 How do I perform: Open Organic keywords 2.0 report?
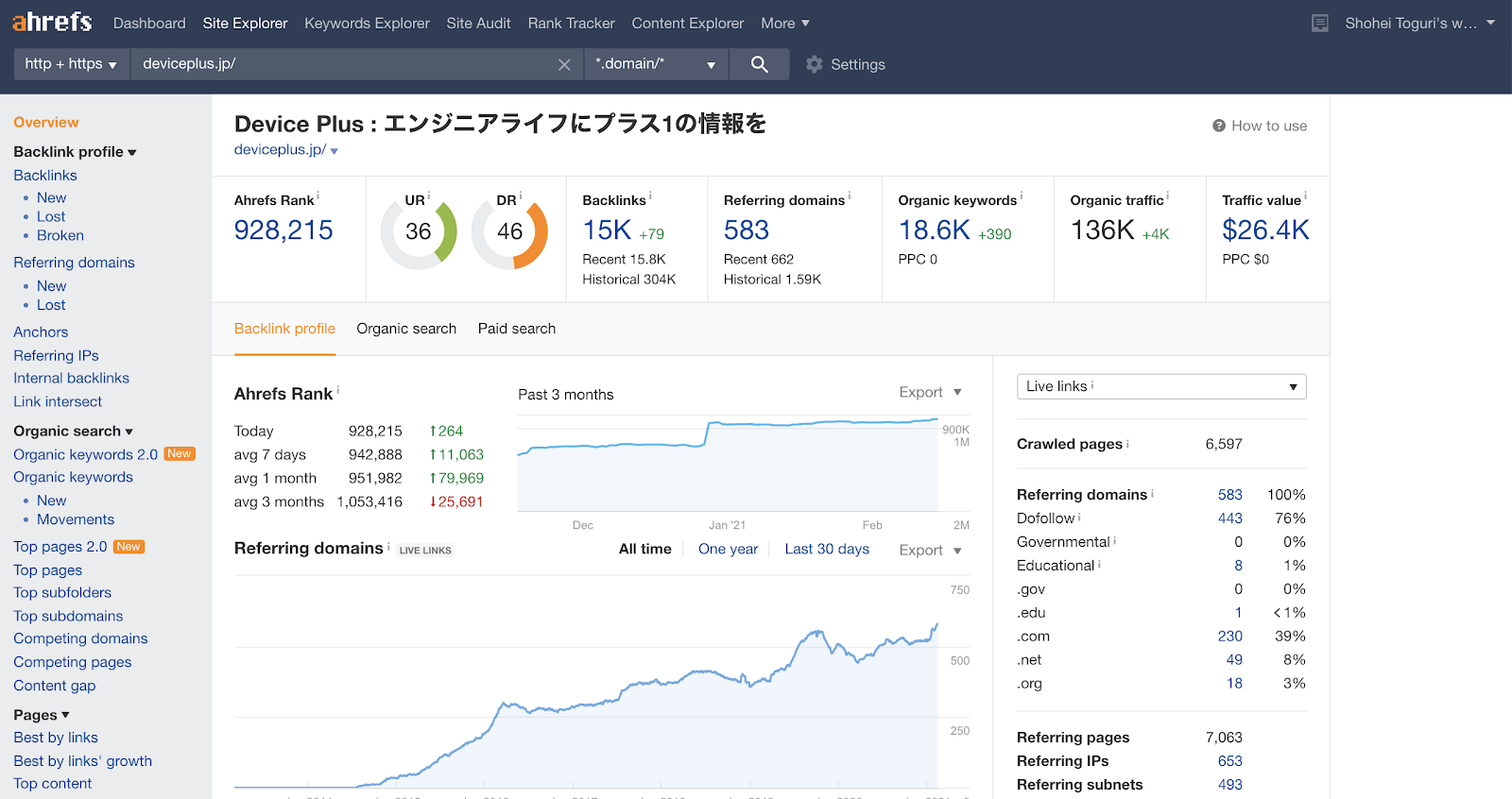point(85,454)
